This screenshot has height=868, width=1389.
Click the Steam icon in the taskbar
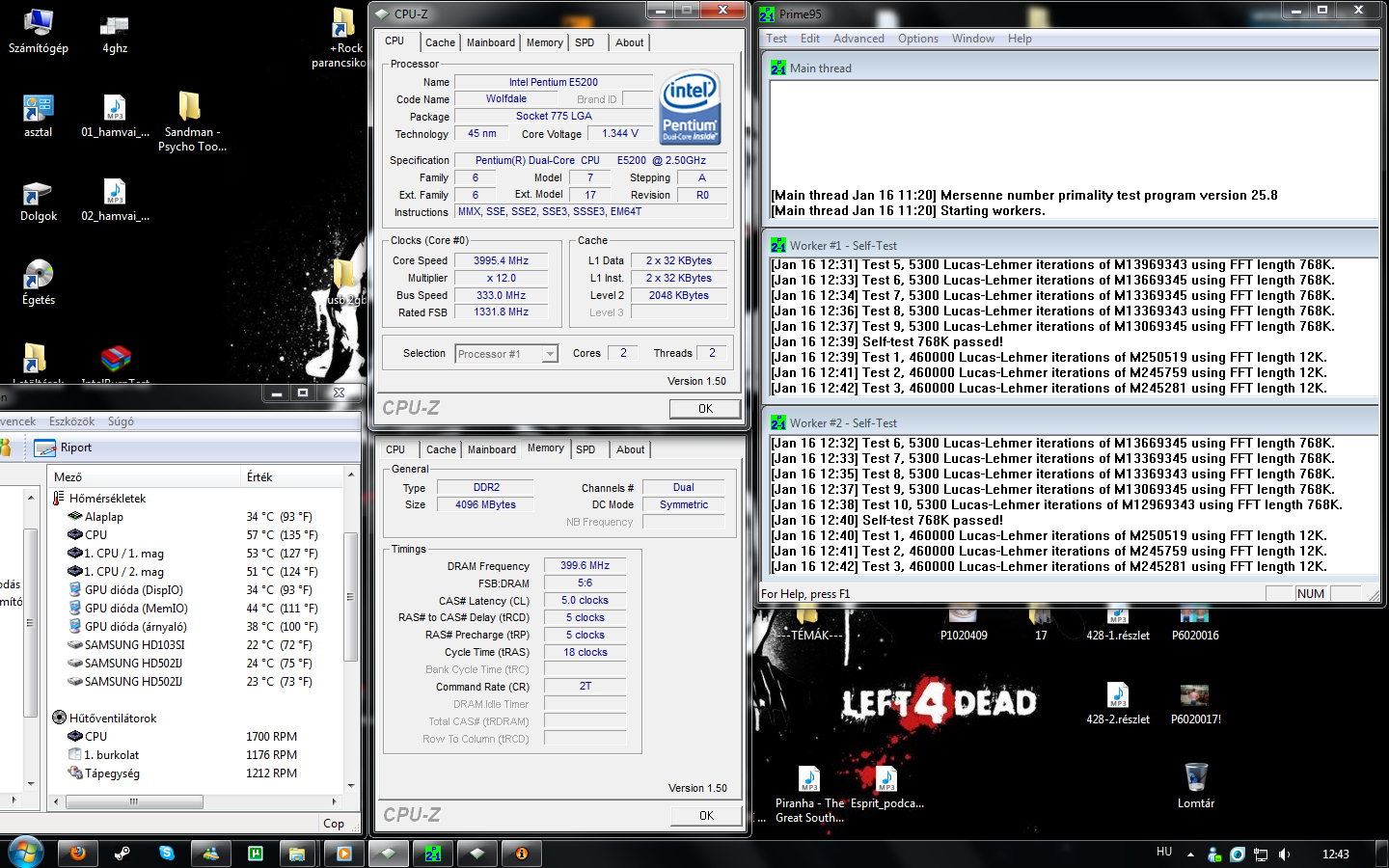(123, 854)
